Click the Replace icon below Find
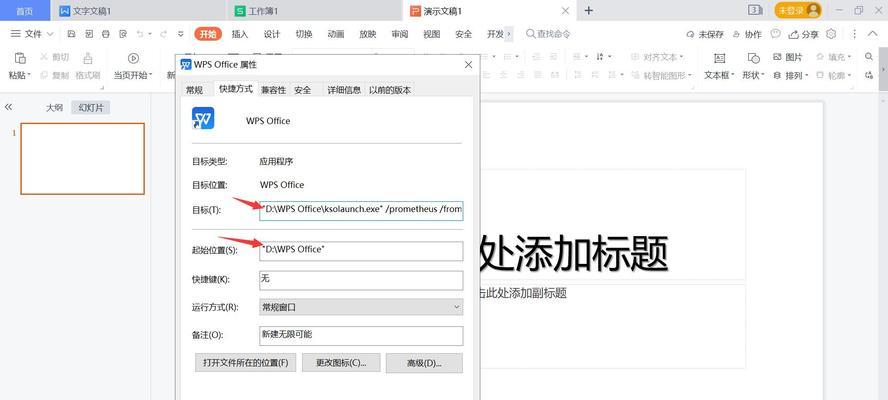This screenshot has width=888, height=400. (869, 75)
